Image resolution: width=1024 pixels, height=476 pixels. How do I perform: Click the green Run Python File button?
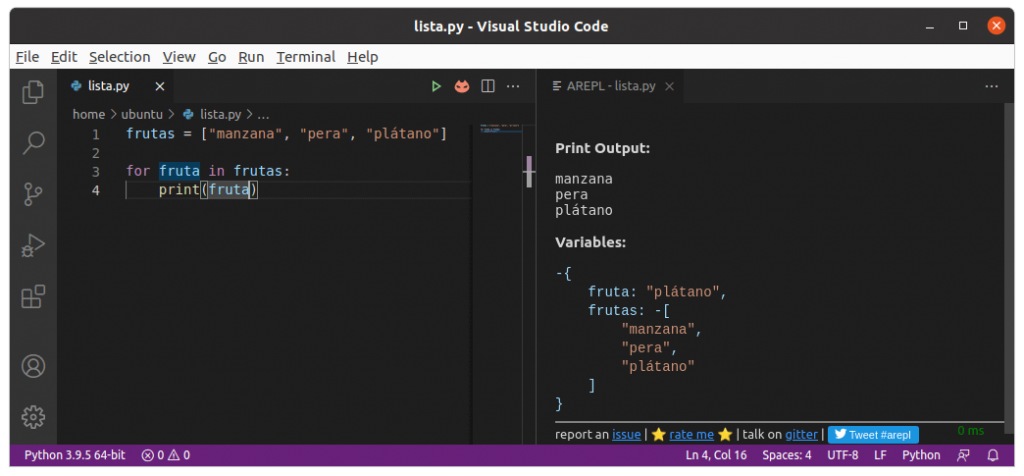click(436, 87)
